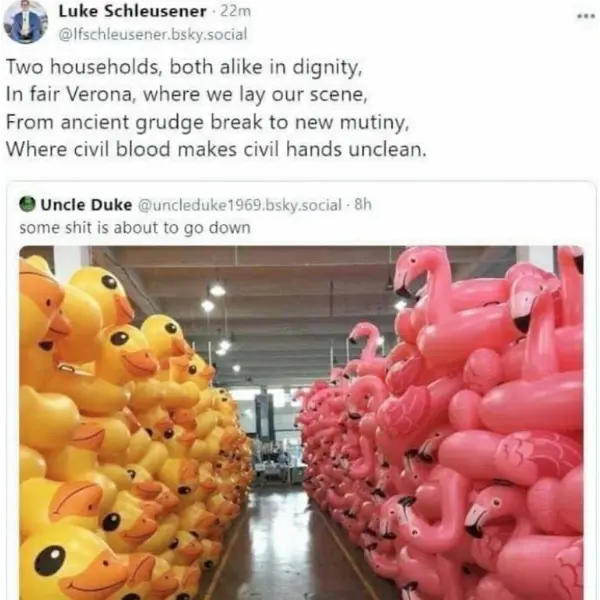Open the @uncleduke1969.bsky.social handle link
Image resolution: width=600 pixels, height=600 pixels.
tap(240, 205)
